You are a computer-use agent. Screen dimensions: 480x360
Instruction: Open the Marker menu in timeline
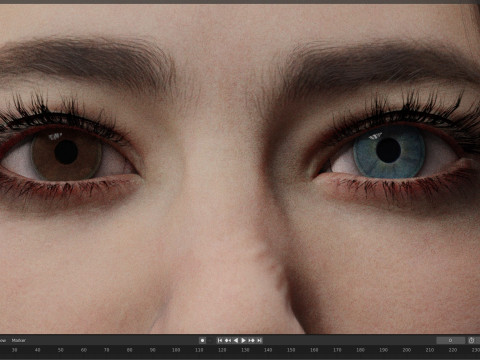pyautogui.click(x=19, y=340)
